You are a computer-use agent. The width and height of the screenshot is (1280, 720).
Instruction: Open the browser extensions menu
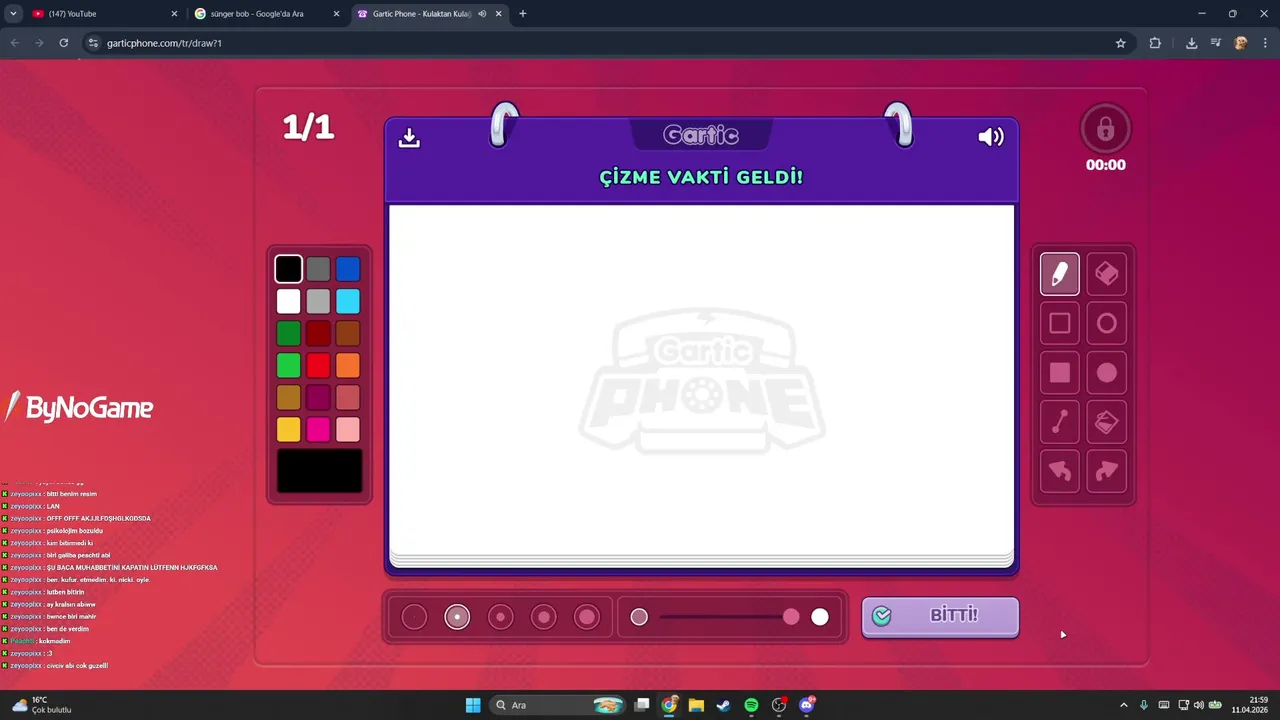(1155, 43)
